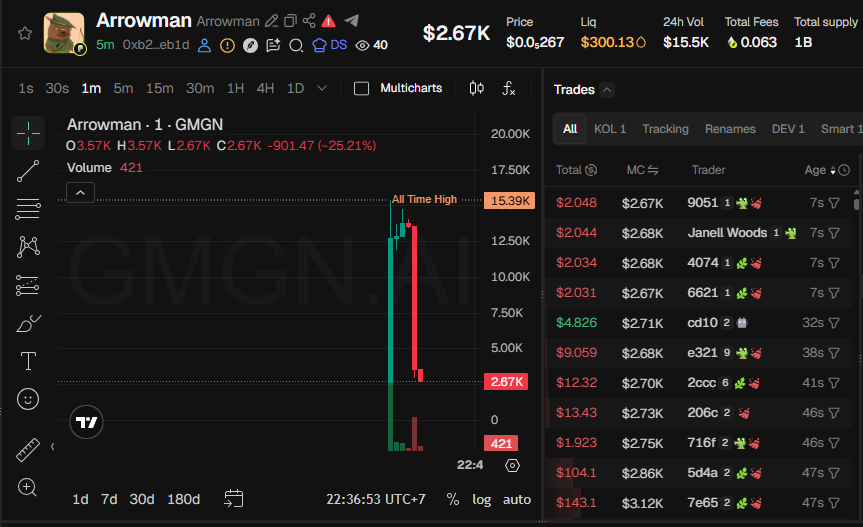Open the Telegram paper-plane icon
Screen dimensions: 863x527
coord(351,21)
